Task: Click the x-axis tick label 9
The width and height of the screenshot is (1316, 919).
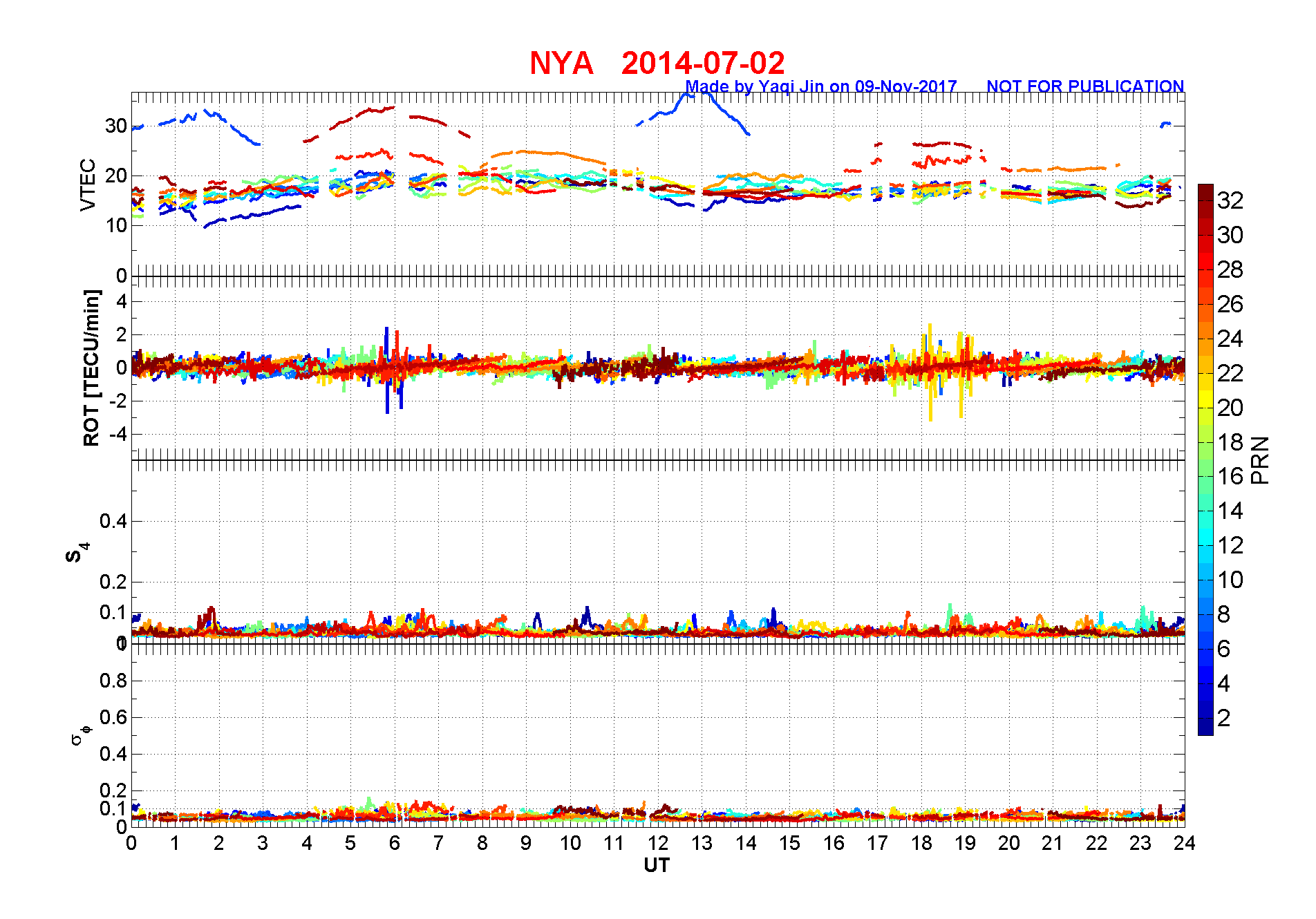Action: [526, 843]
